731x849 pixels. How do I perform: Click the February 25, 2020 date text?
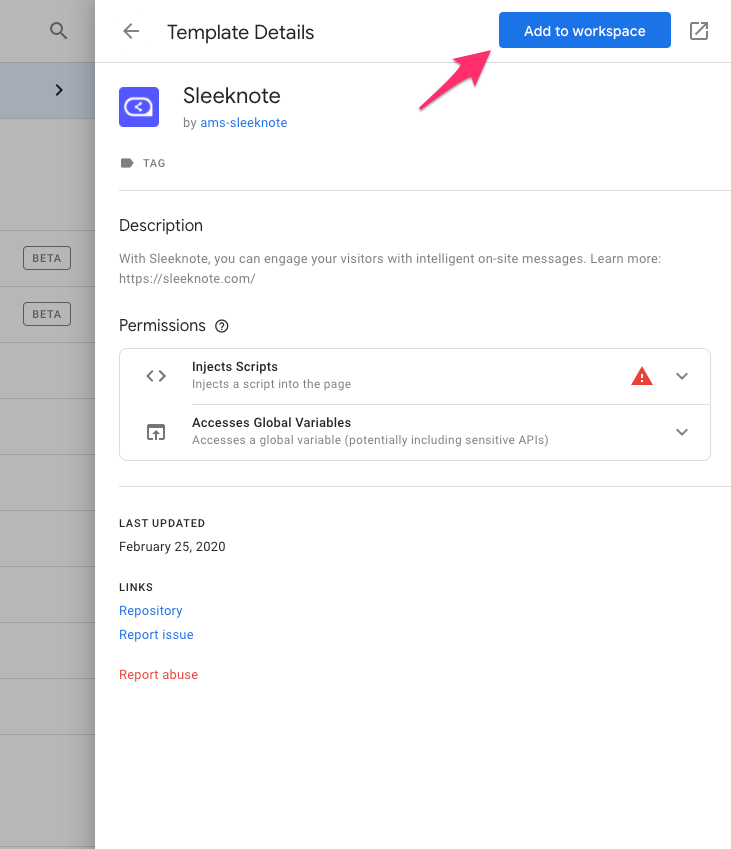coord(172,547)
